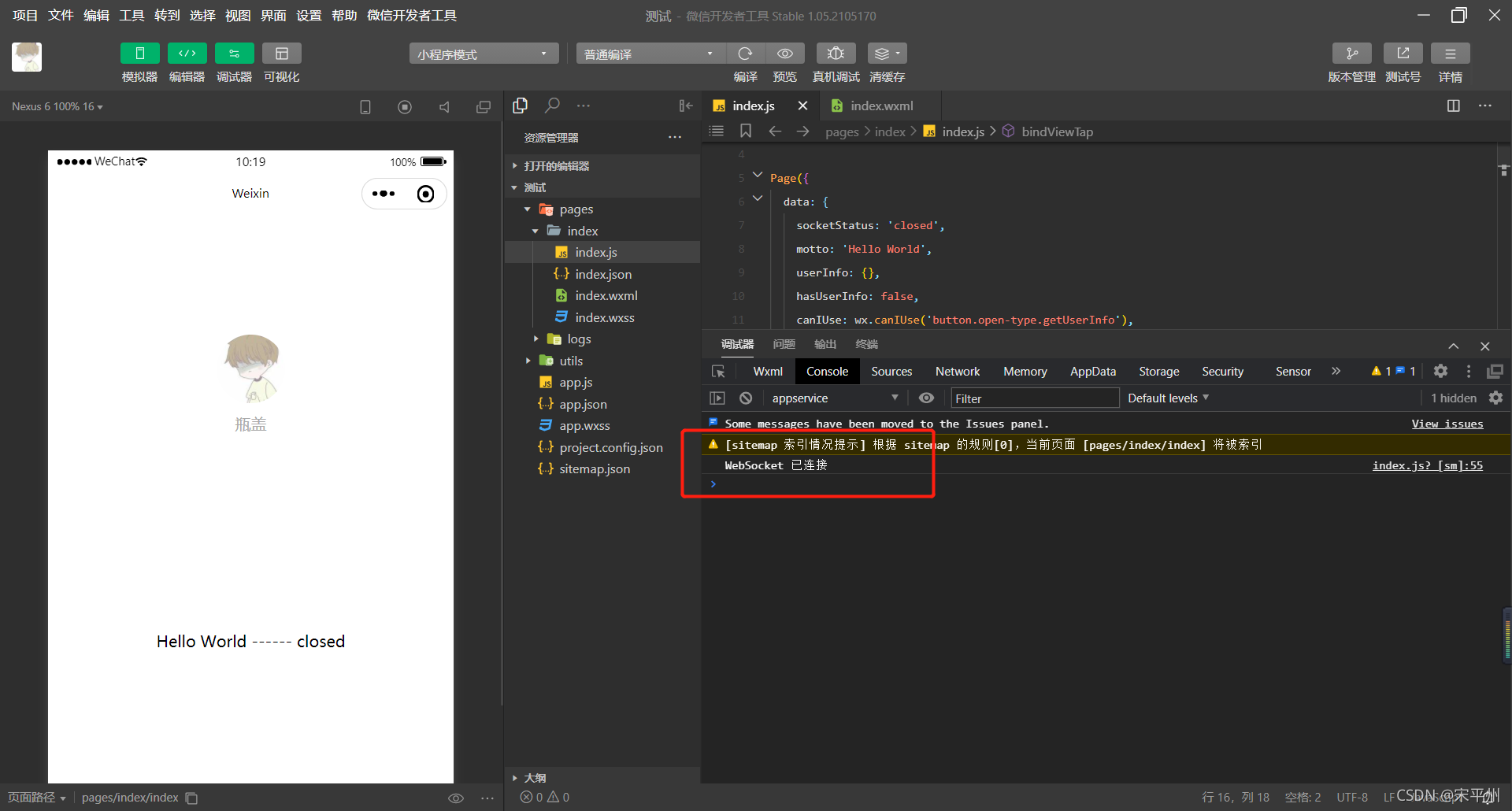
Task: Toggle the simulator mute sound icon
Action: tap(444, 106)
